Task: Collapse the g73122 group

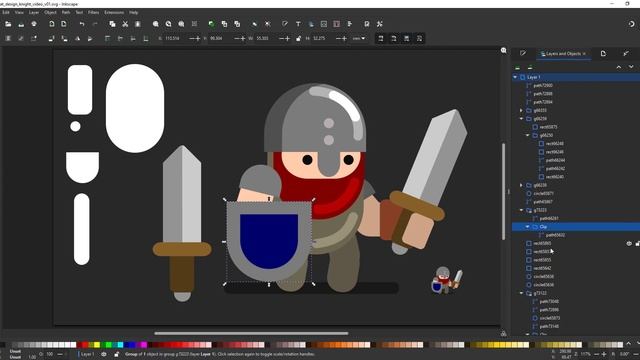Action: click(521, 293)
